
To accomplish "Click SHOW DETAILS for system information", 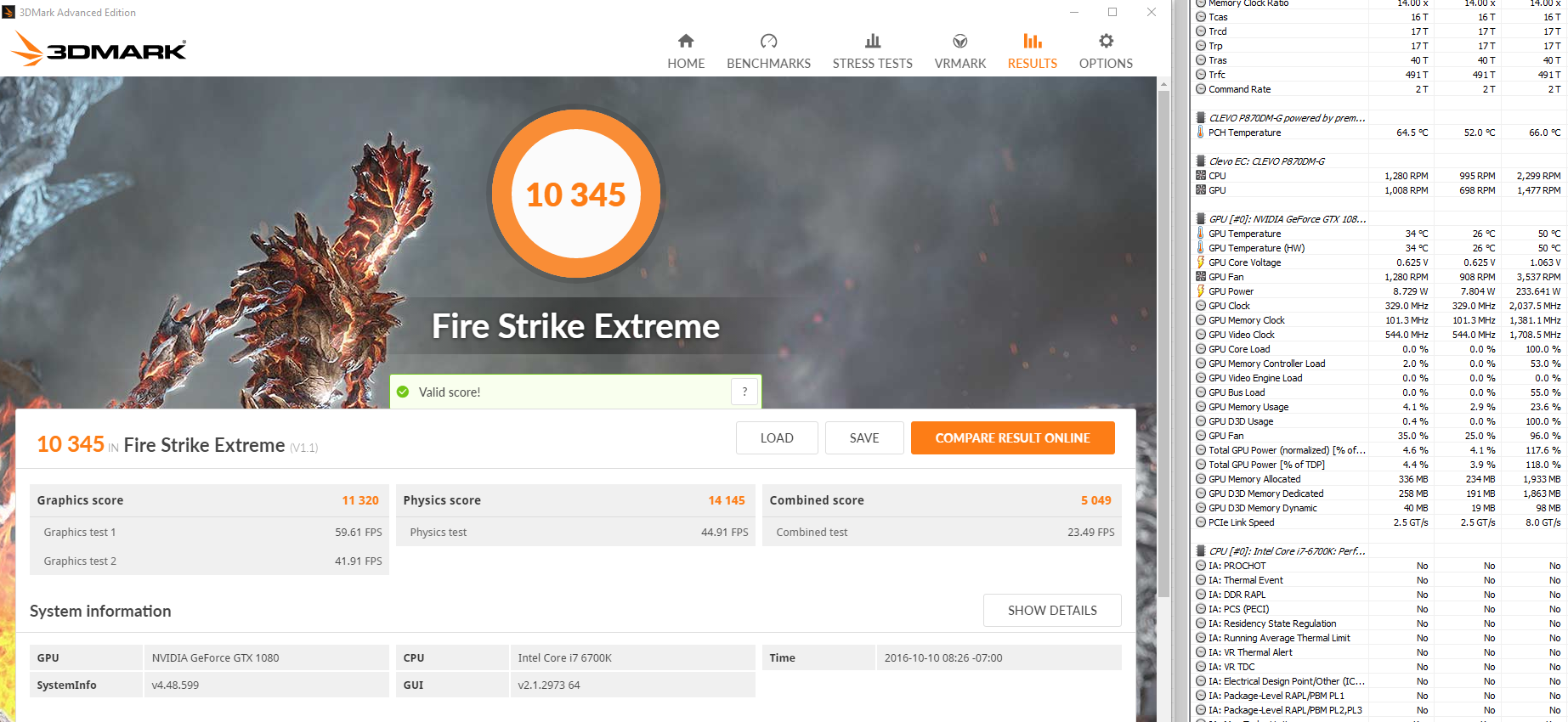I will click(x=1052, y=611).
